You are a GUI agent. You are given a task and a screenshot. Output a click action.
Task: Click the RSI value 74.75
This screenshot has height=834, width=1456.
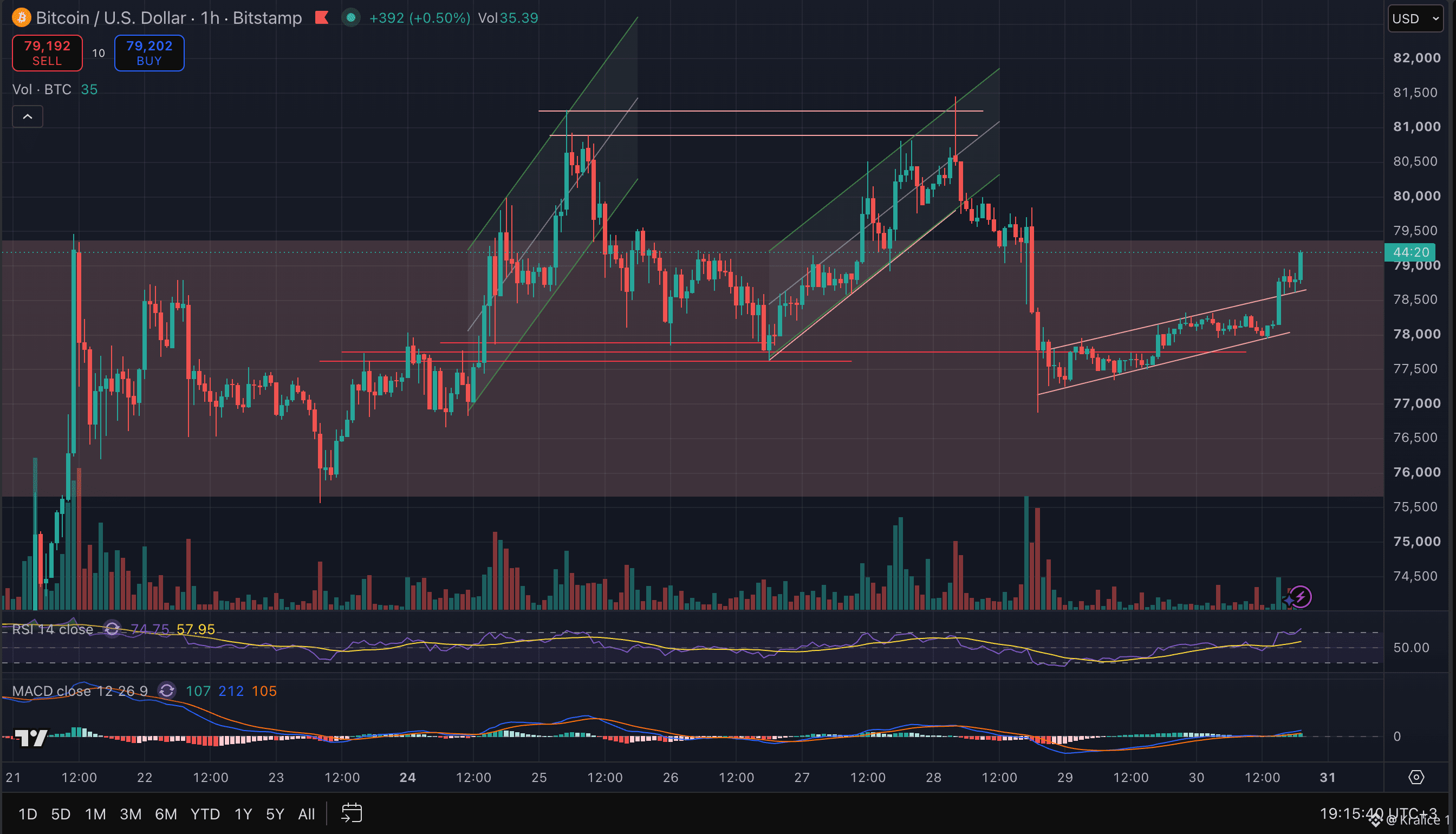coord(150,629)
